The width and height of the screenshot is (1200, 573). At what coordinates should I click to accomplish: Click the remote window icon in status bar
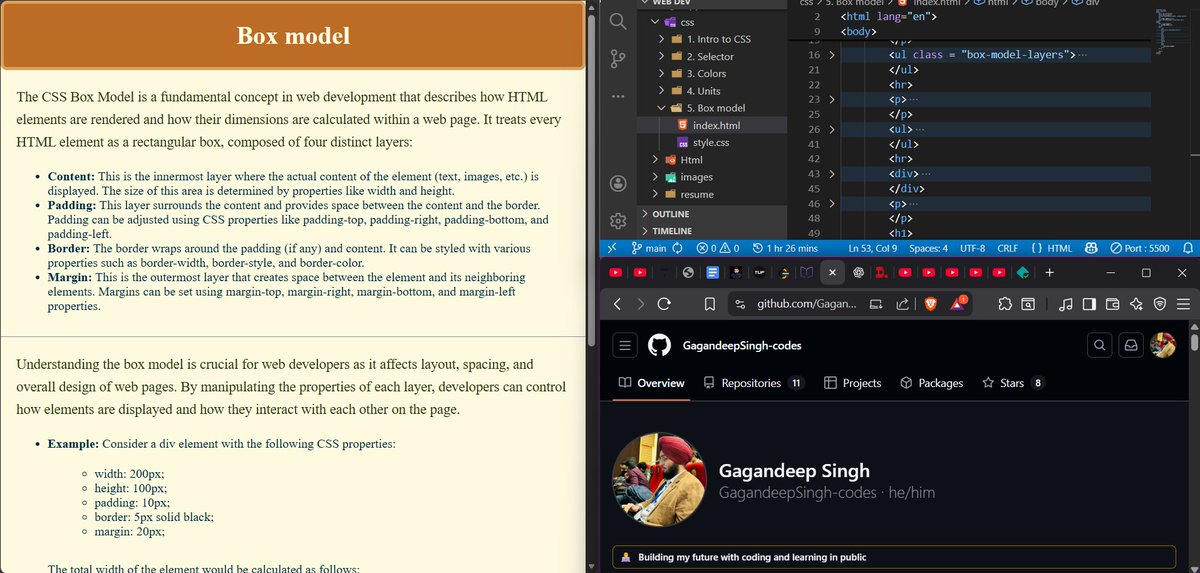(x=612, y=248)
